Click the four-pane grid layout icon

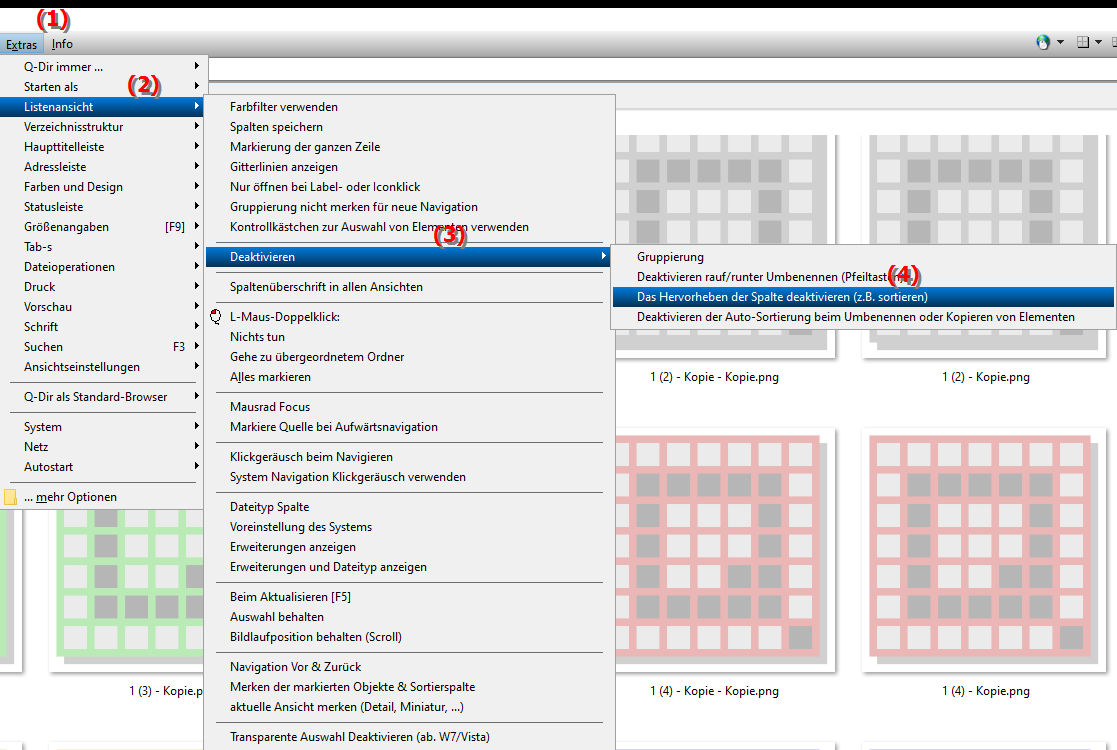[1082, 42]
